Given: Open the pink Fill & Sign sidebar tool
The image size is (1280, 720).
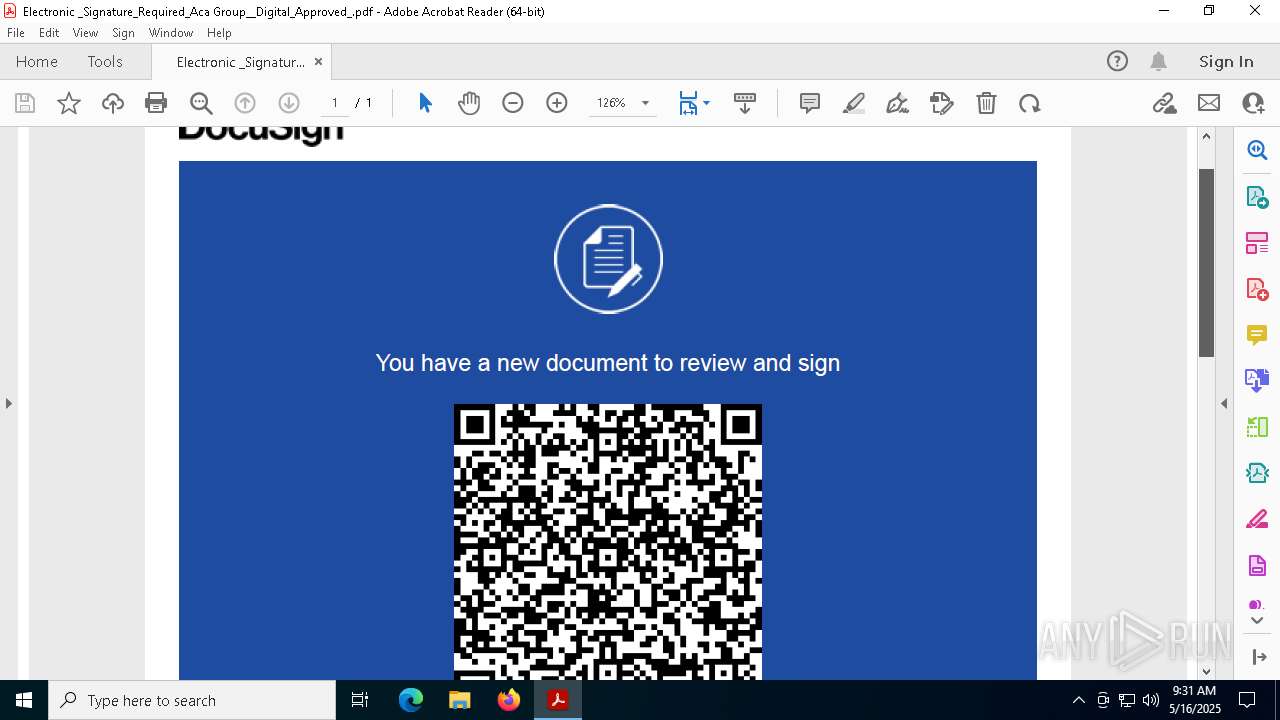Looking at the screenshot, I should coord(1257,519).
